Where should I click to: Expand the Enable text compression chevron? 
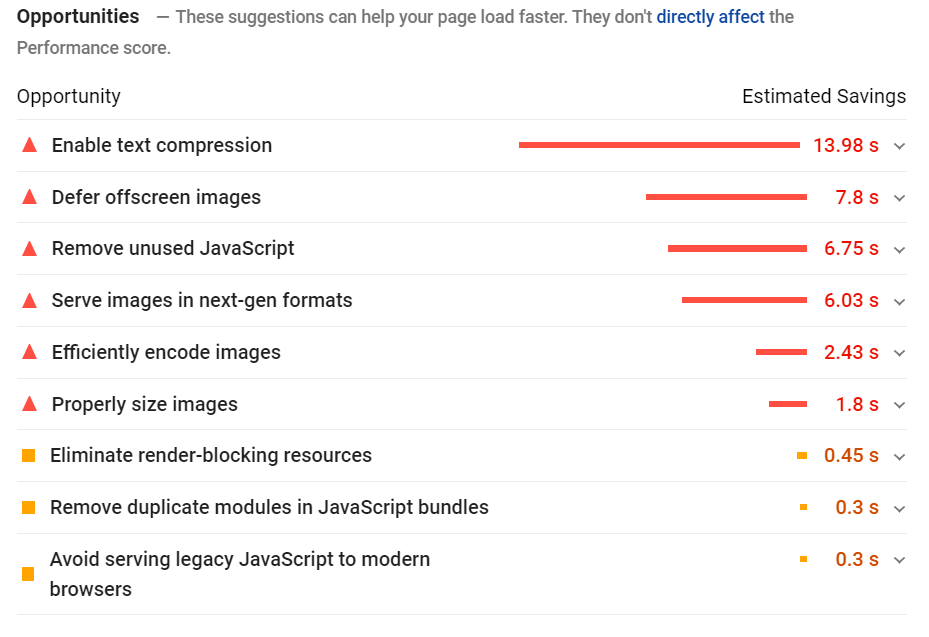(x=899, y=146)
